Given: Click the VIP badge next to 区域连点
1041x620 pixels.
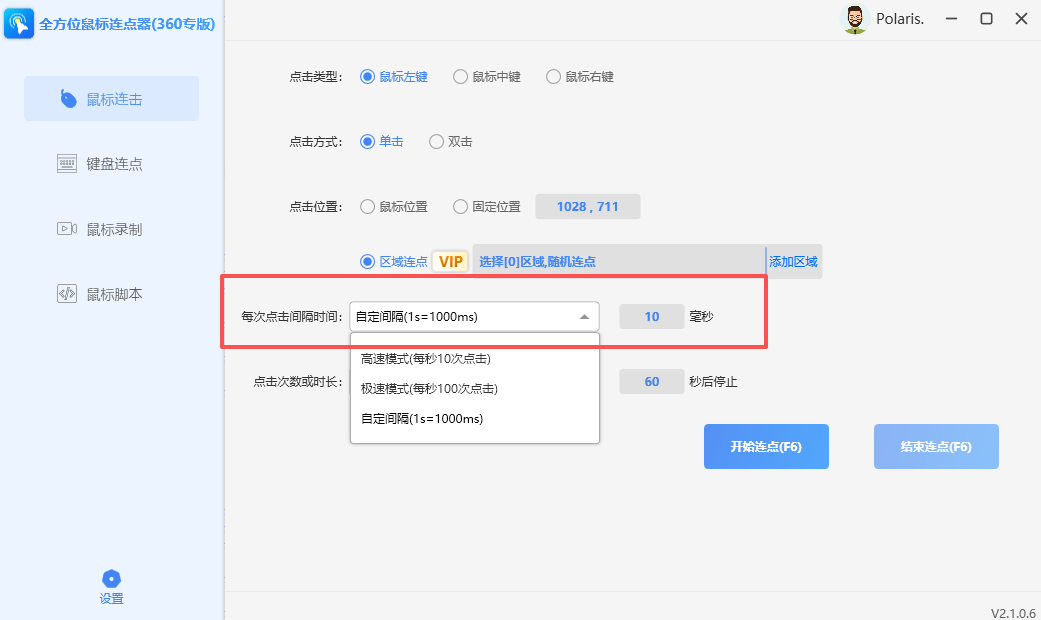Looking at the screenshot, I should click(450, 260).
